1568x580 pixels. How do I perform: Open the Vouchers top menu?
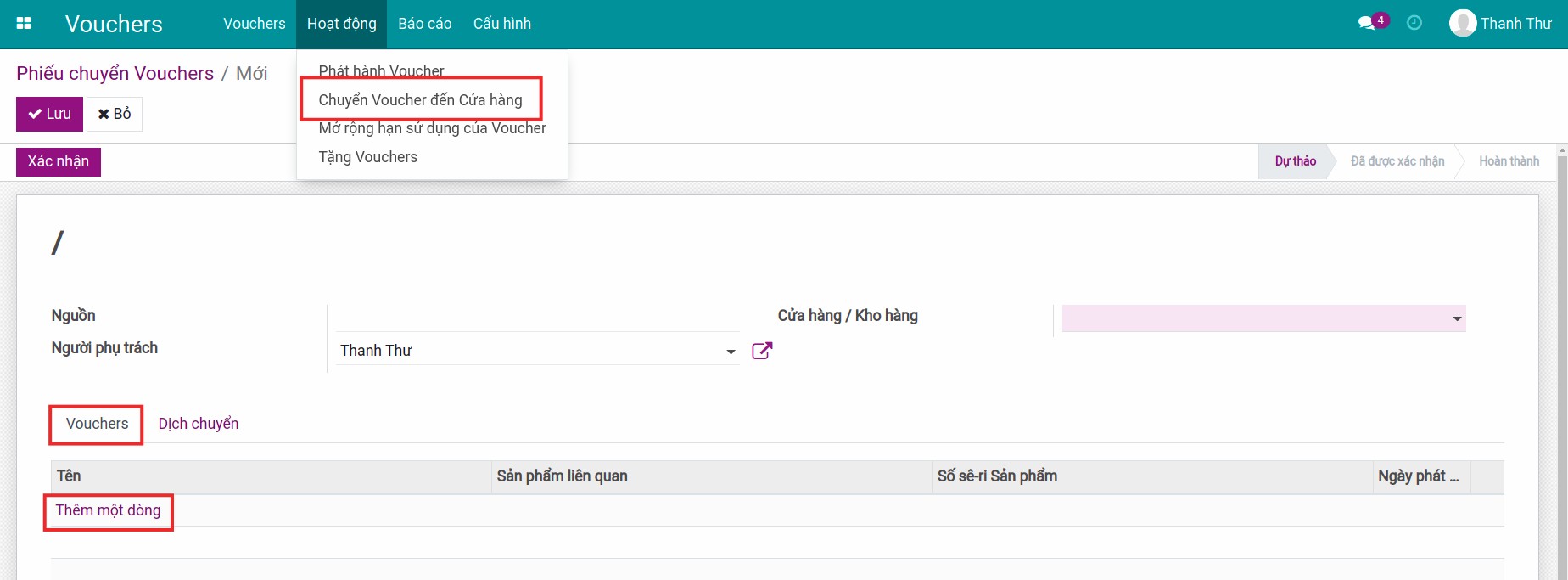[x=255, y=24]
